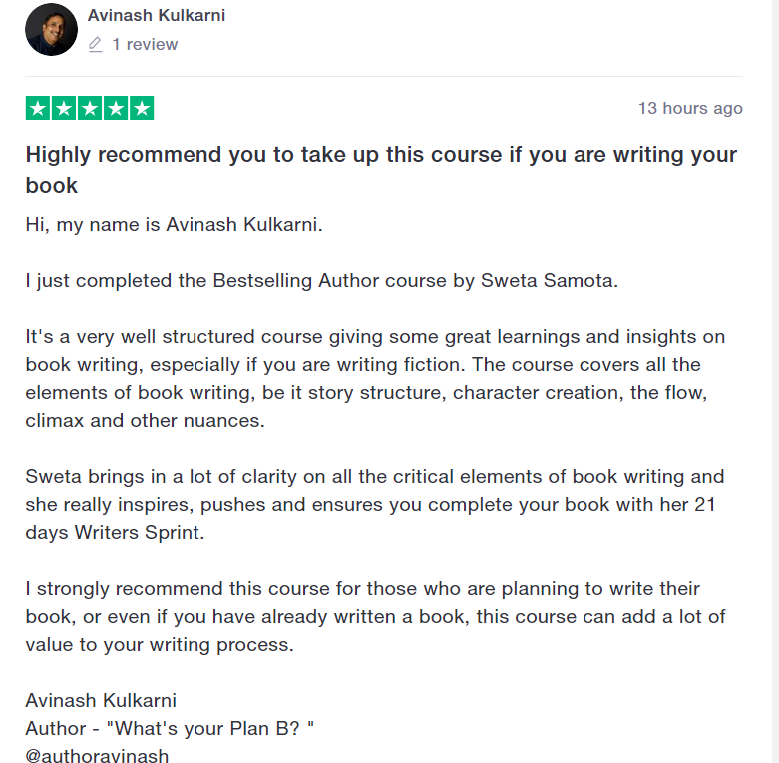Click the second green rating star
779x763 pixels.
pyautogui.click(x=64, y=109)
